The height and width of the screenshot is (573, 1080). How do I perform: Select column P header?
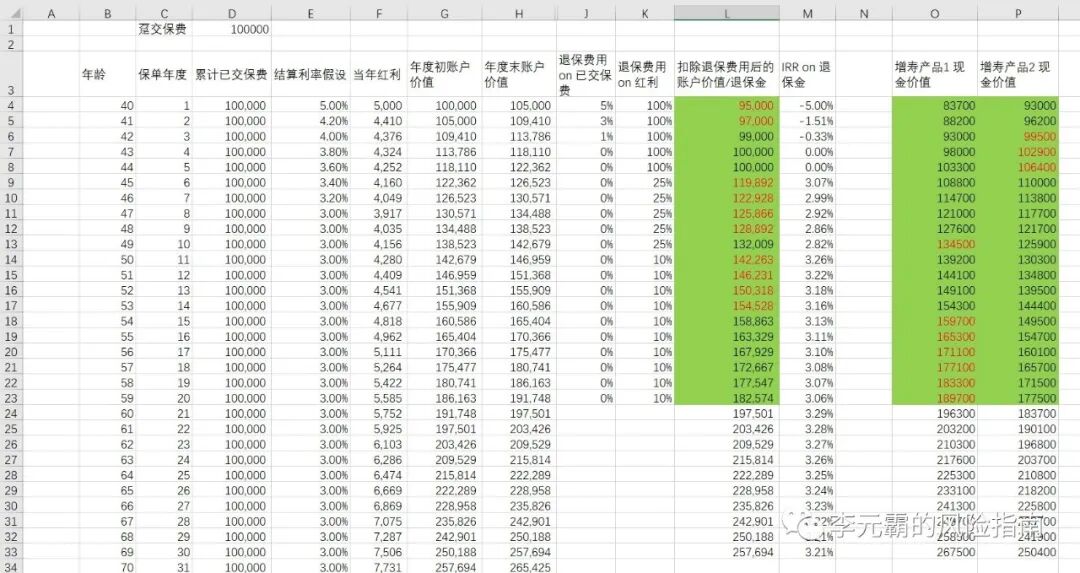[x=1017, y=13]
